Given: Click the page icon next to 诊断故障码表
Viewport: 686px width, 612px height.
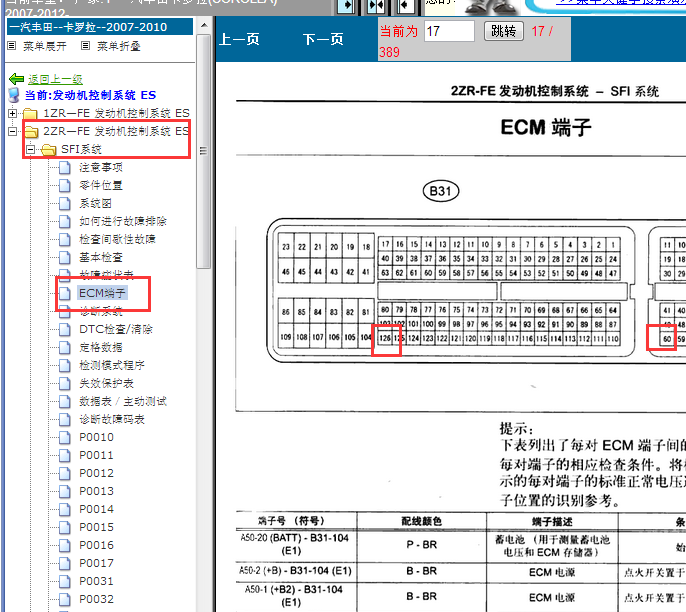Looking at the screenshot, I should coord(65,420).
